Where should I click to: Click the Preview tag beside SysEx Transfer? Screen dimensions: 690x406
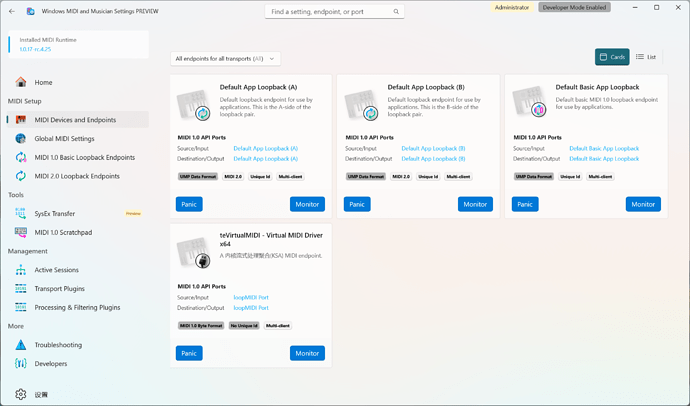[133, 213]
